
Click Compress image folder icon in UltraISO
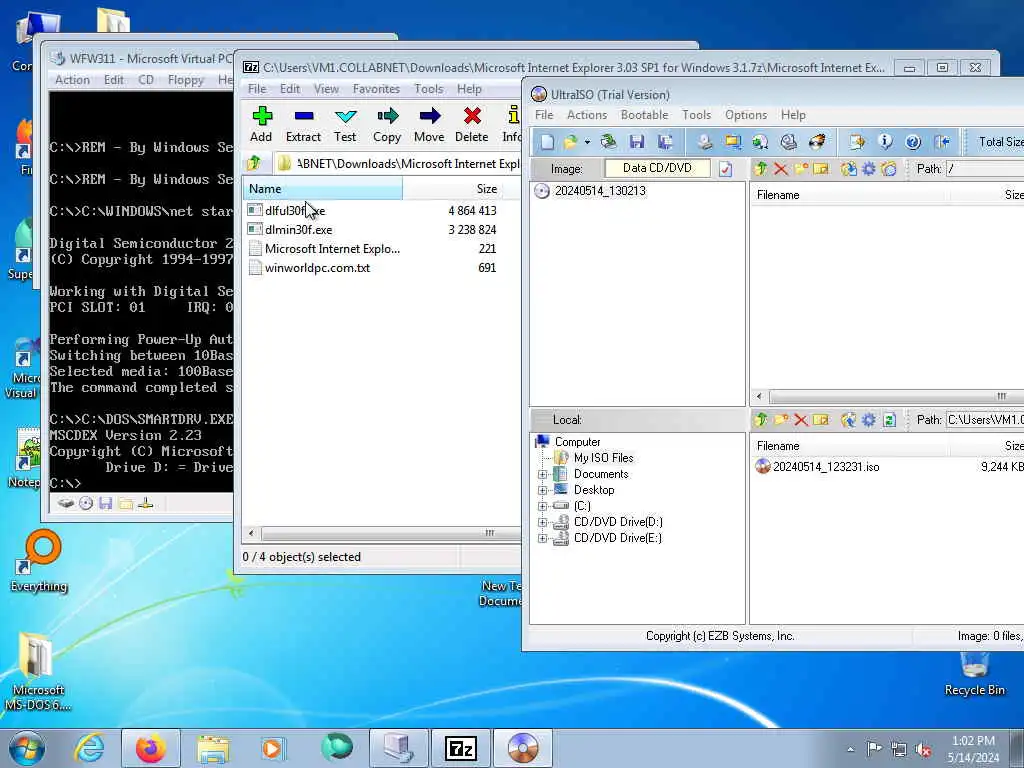point(733,142)
